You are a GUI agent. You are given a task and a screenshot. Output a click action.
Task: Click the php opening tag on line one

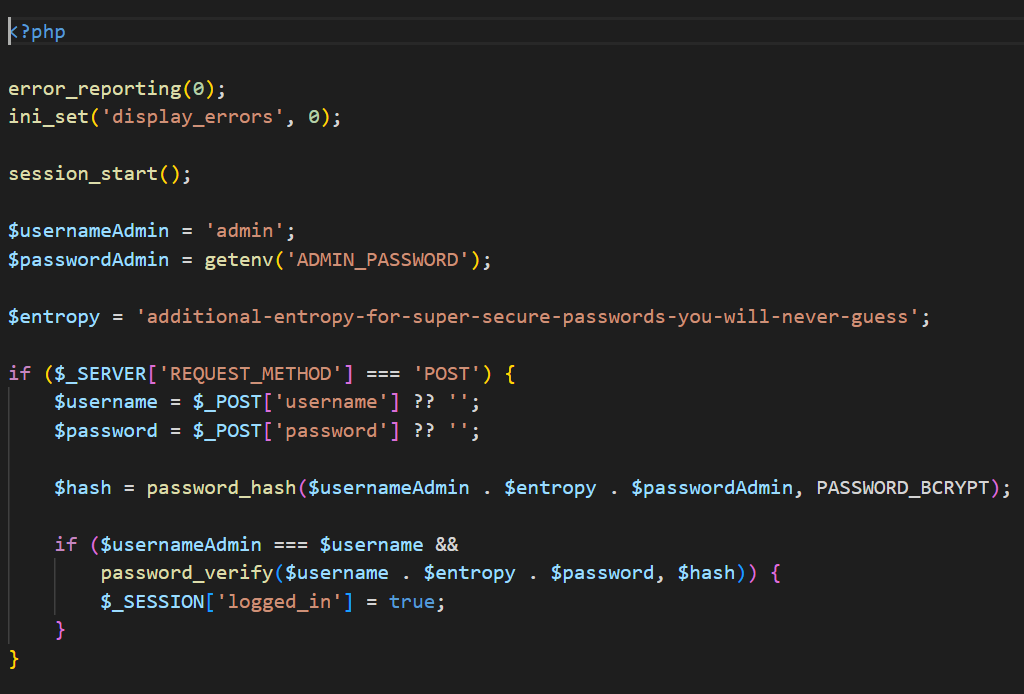37,31
